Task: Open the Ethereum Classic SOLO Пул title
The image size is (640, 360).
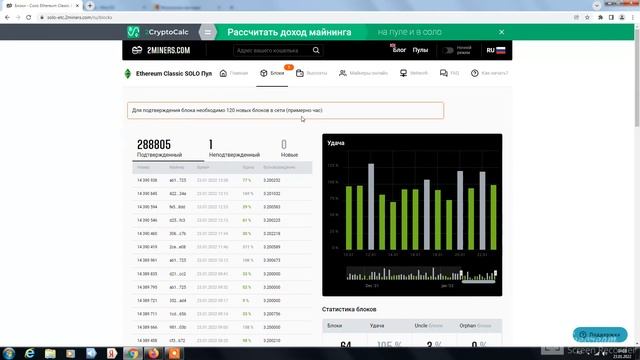Action: (174, 73)
